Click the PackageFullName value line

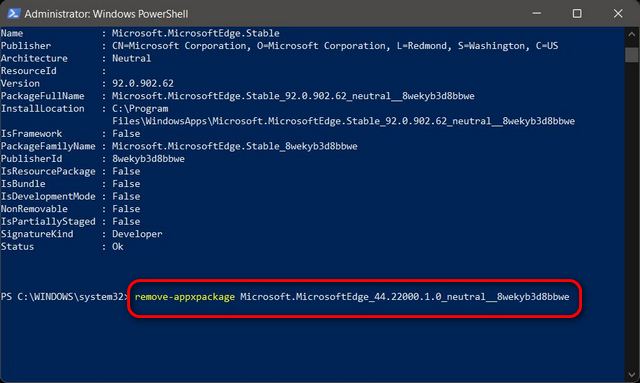pos(293,96)
